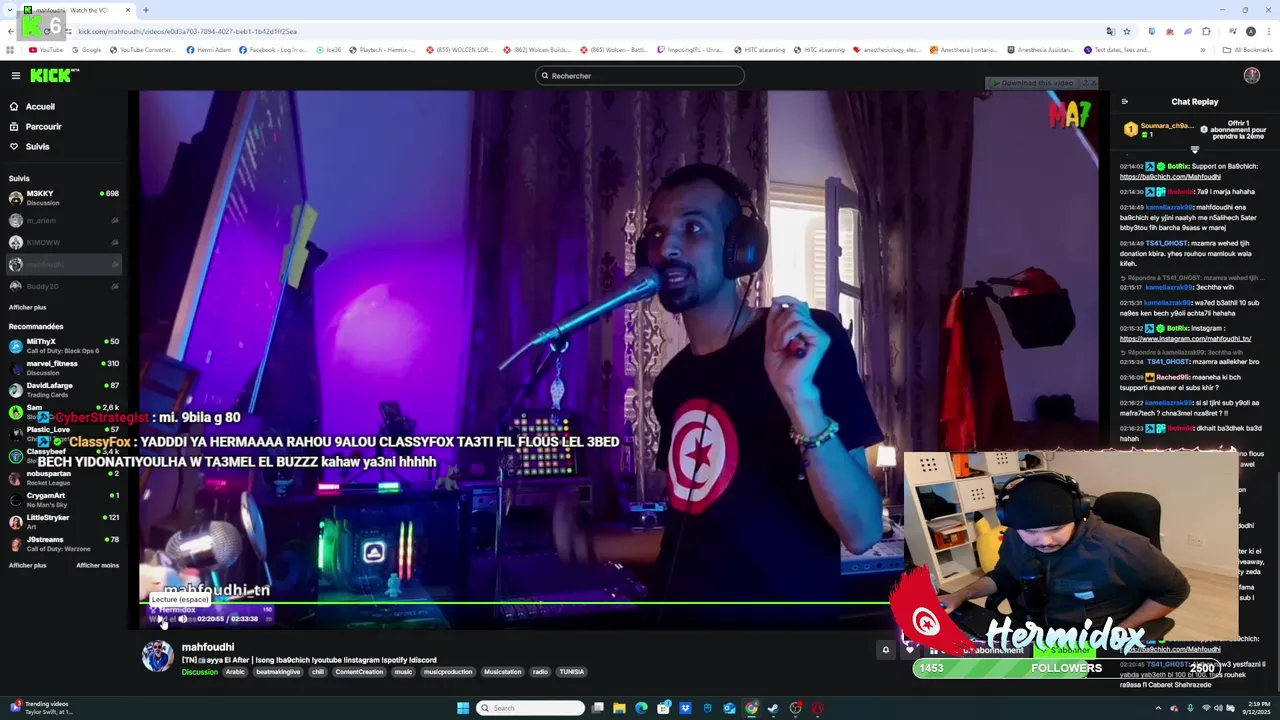Open recommended channel DavidLafarge
Viewport: 1280px width, 720px height.
[63, 390]
